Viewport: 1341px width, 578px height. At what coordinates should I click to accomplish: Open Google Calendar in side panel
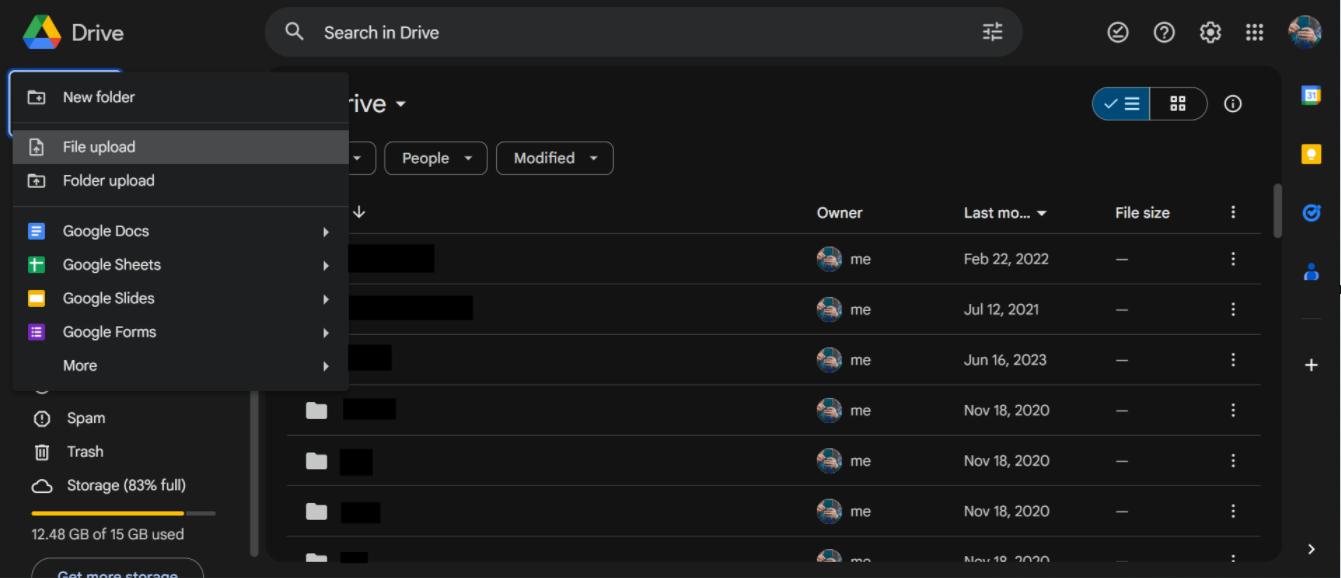(x=1311, y=95)
